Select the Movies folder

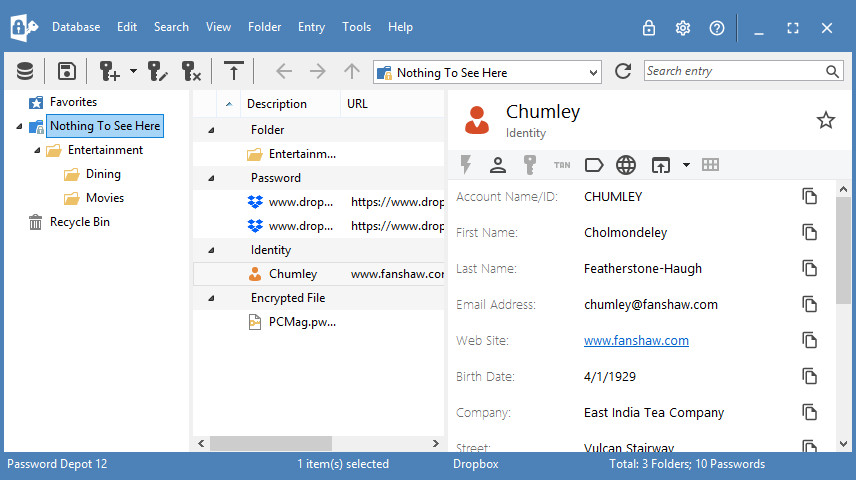pyautogui.click(x=105, y=198)
